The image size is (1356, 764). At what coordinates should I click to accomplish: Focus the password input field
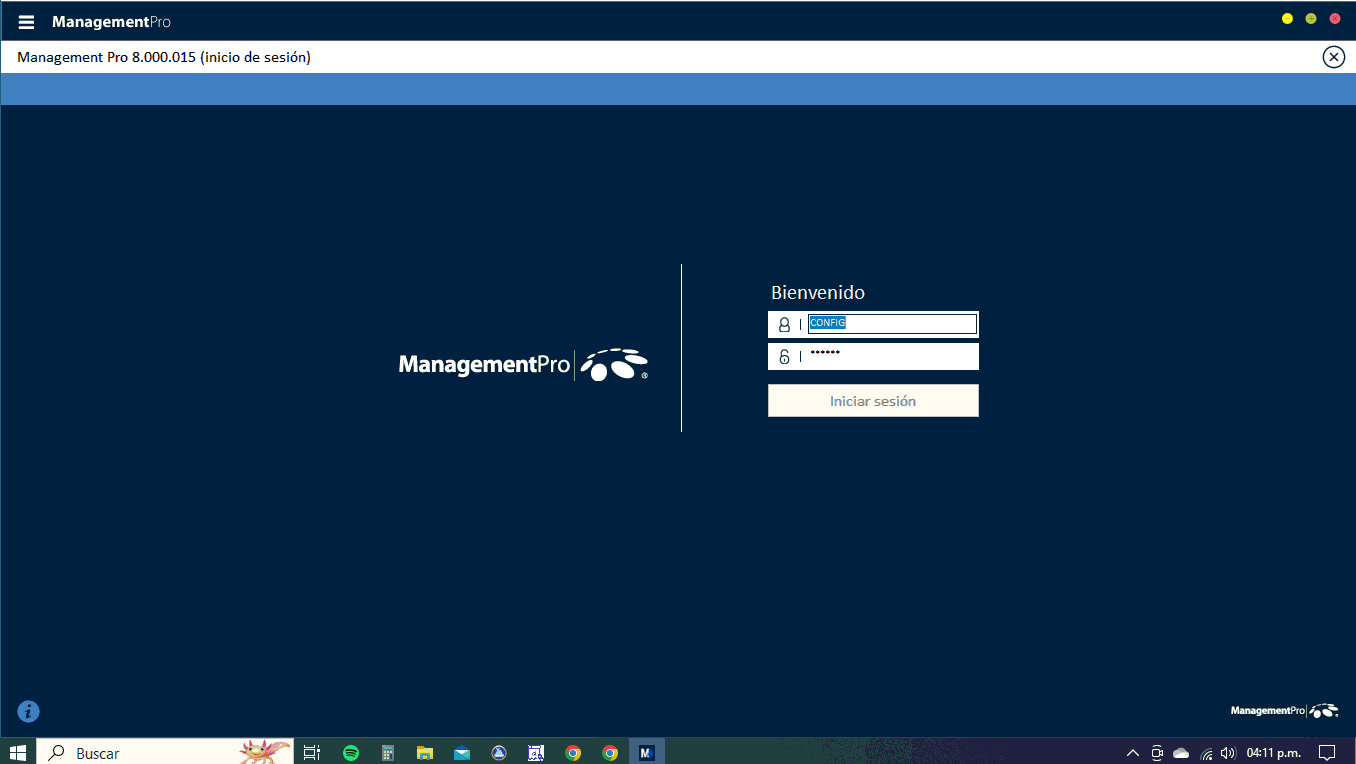click(891, 356)
